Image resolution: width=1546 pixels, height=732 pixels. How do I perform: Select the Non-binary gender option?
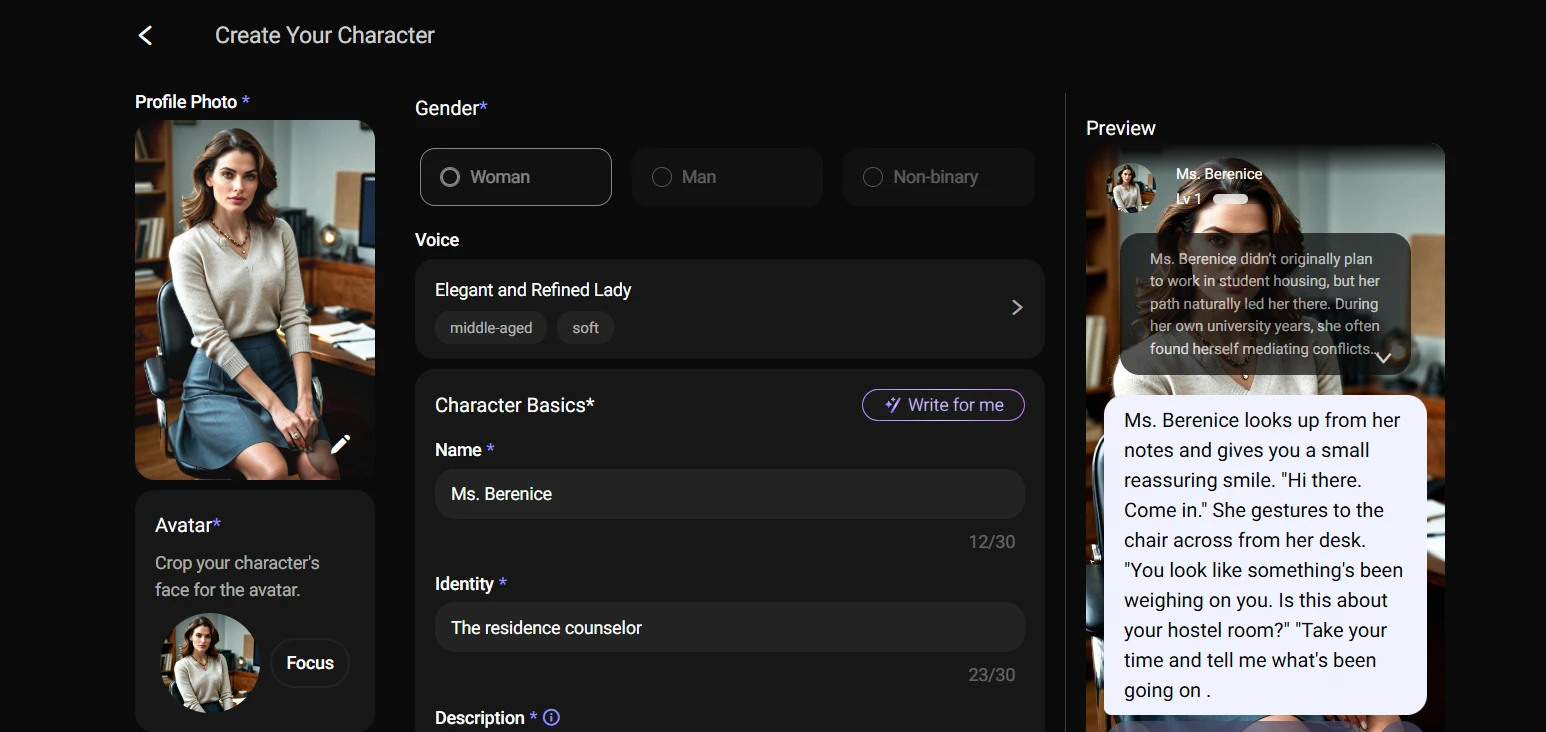[x=937, y=177]
